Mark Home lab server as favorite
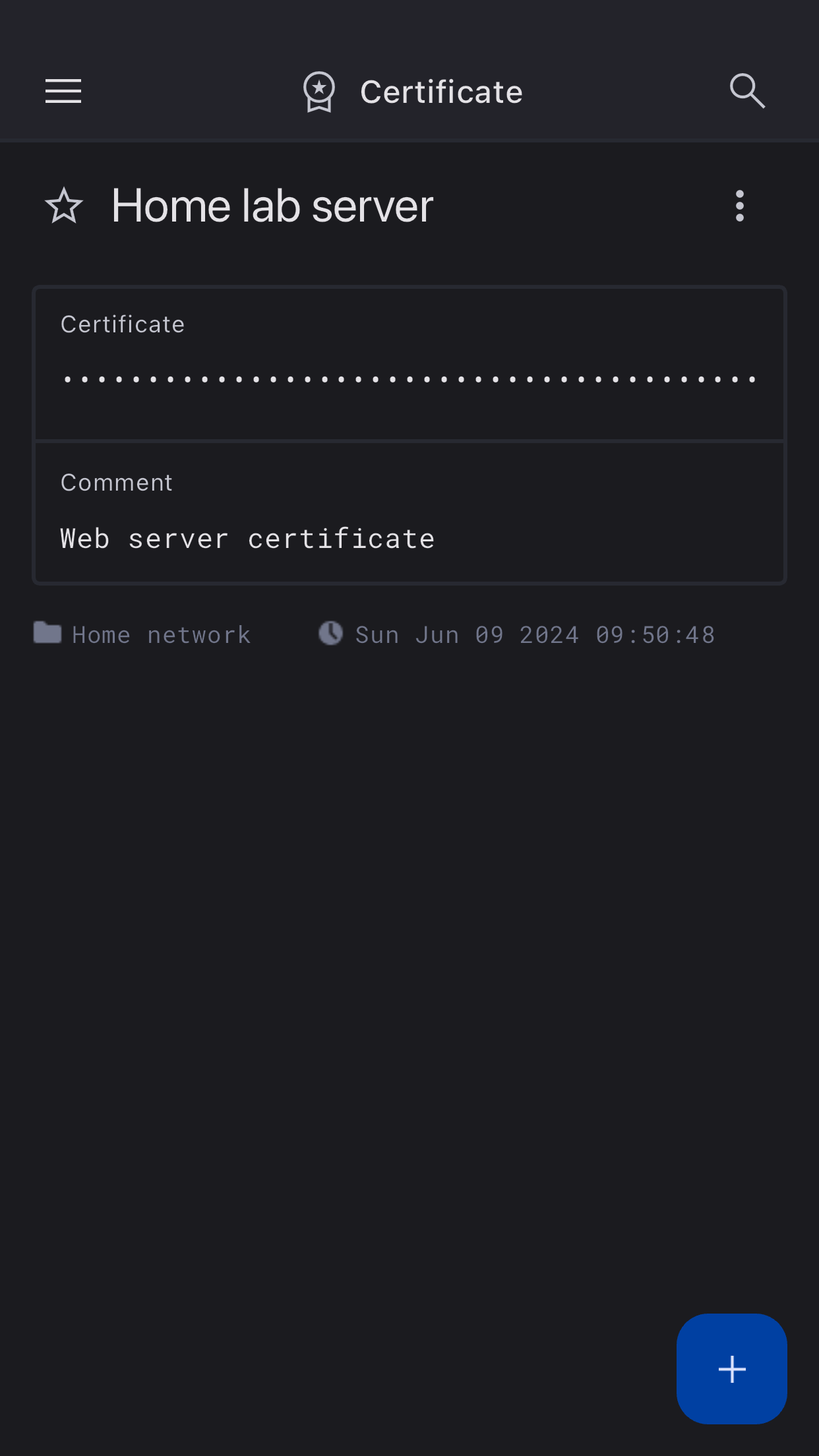Screen dimensions: 819x1456 pos(64,206)
